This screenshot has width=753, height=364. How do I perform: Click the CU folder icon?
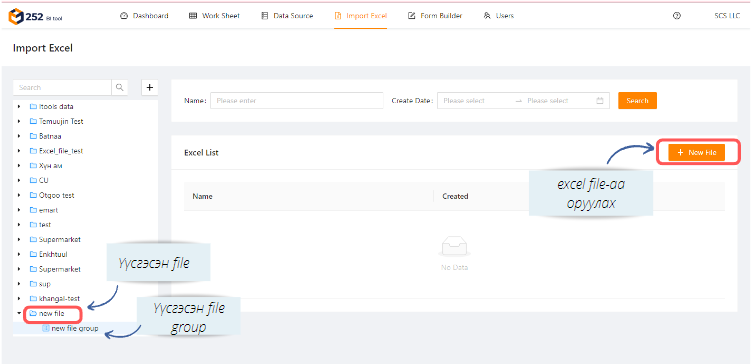tap(33, 181)
